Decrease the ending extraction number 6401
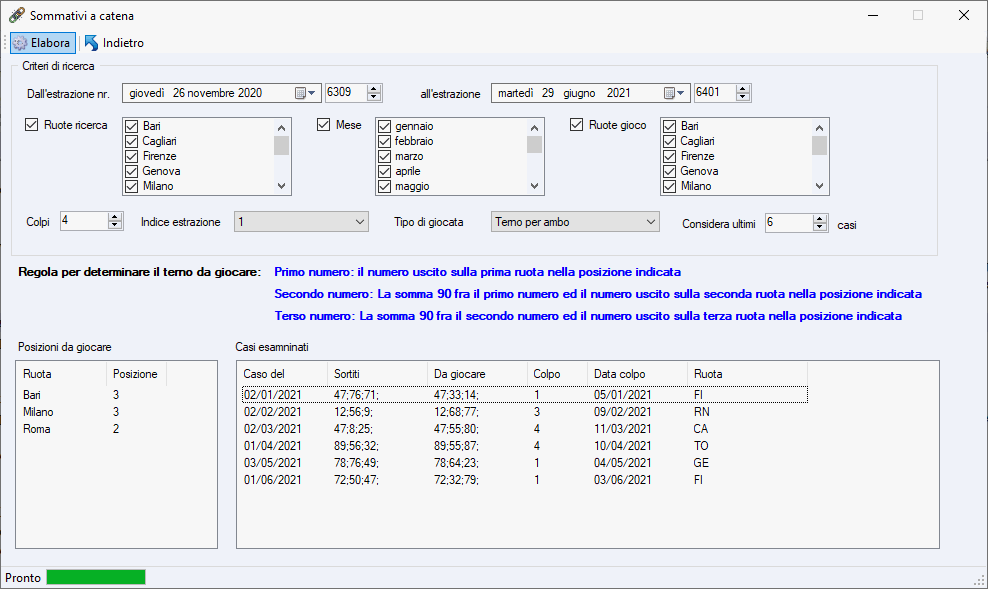The height and width of the screenshot is (589, 988). coord(743,97)
